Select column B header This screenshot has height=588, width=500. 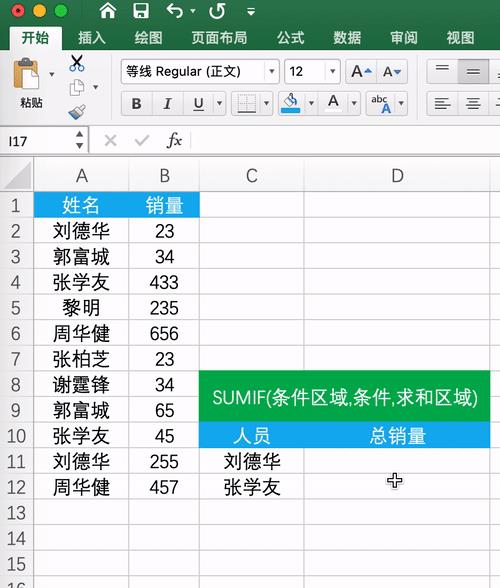[164, 175]
